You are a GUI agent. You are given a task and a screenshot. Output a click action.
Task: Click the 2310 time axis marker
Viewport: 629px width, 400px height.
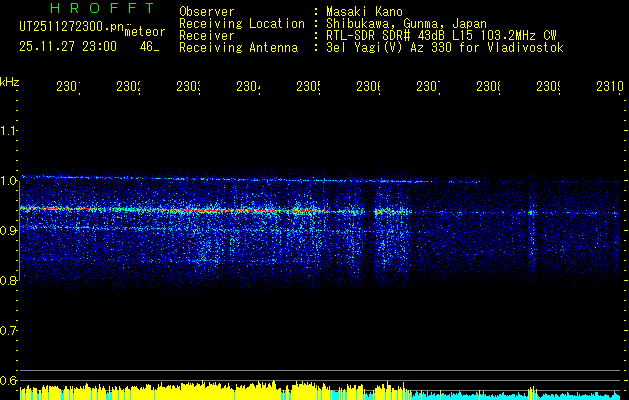pyautogui.click(x=610, y=87)
